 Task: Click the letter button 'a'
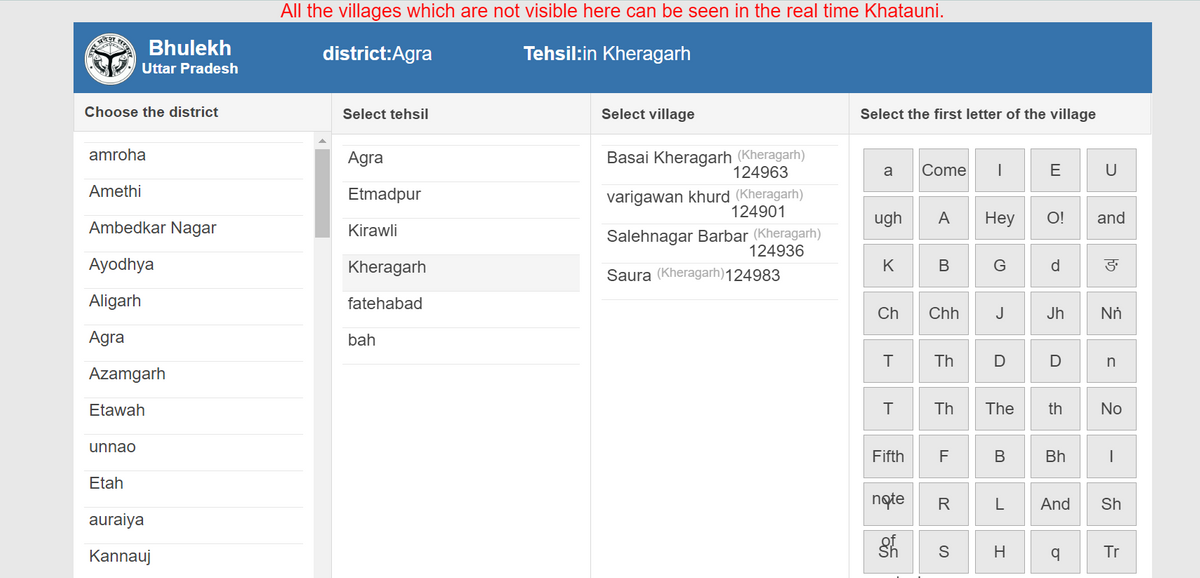[x=887, y=169]
